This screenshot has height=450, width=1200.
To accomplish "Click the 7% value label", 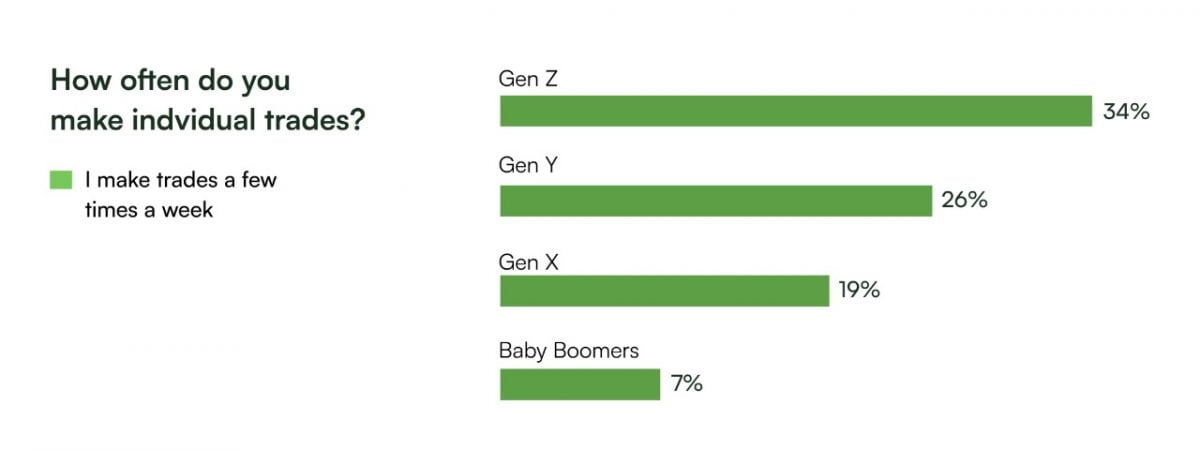I will point(687,383).
